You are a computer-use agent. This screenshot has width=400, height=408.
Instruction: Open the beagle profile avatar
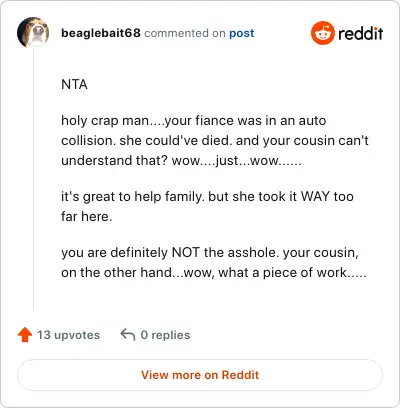[33, 33]
